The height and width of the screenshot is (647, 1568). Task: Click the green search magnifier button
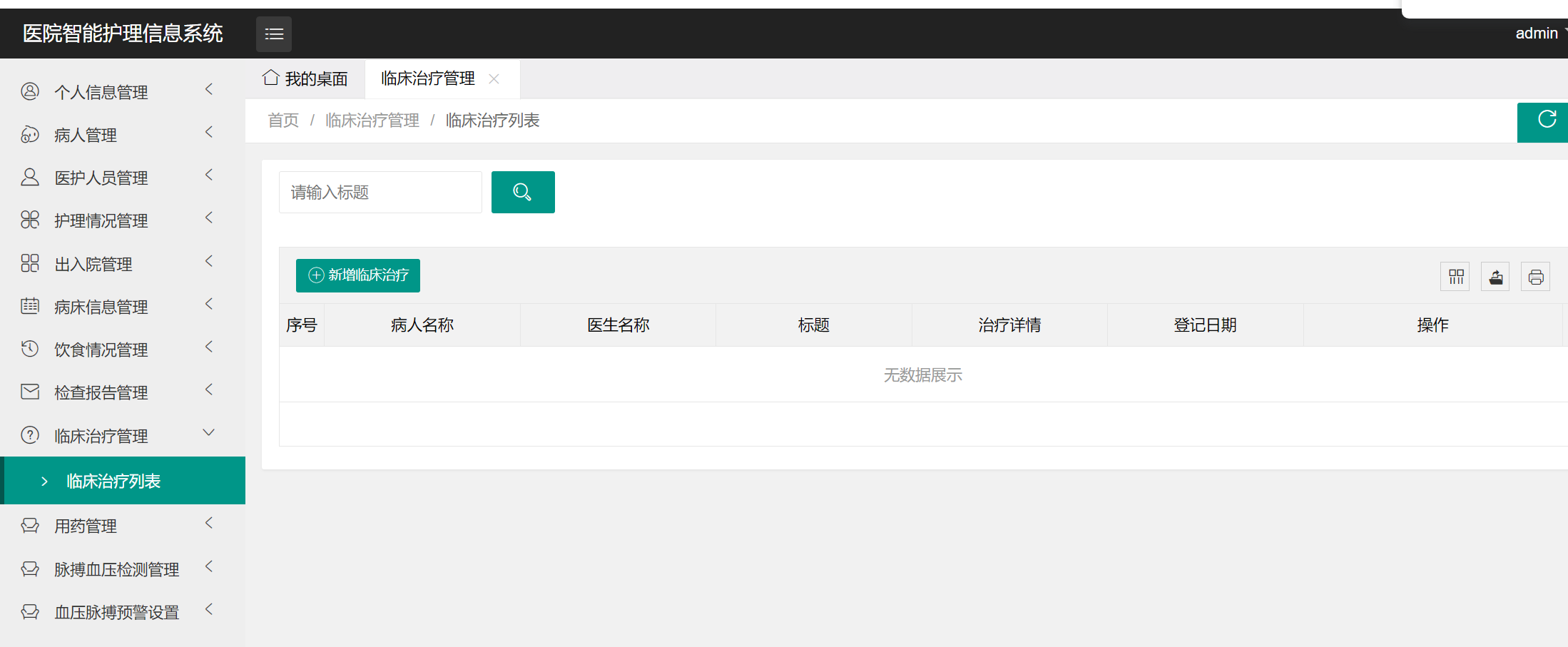coord(523,192)
